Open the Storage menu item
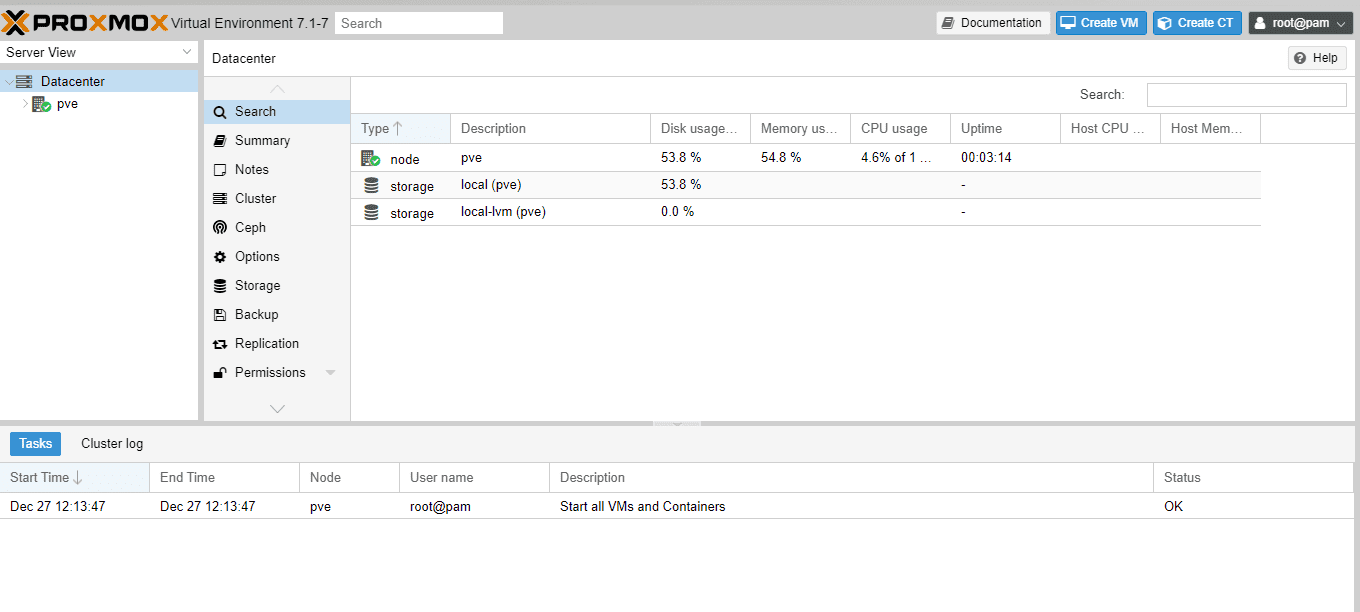Screen dimensions: 1360x612 277,286
